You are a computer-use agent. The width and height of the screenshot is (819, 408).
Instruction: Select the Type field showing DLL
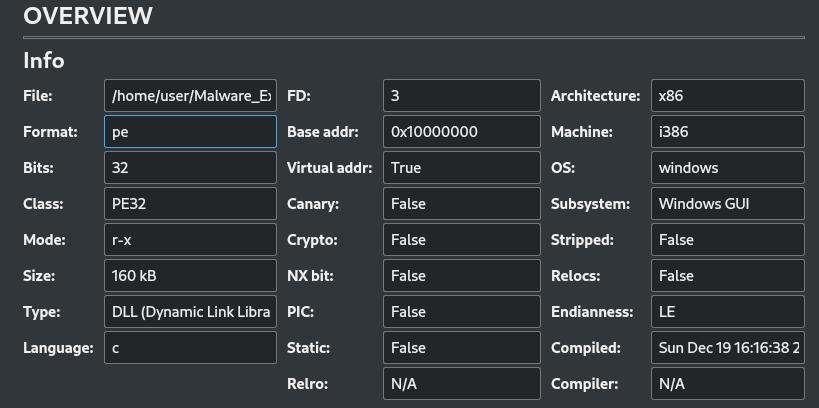[x=190, y=312]
